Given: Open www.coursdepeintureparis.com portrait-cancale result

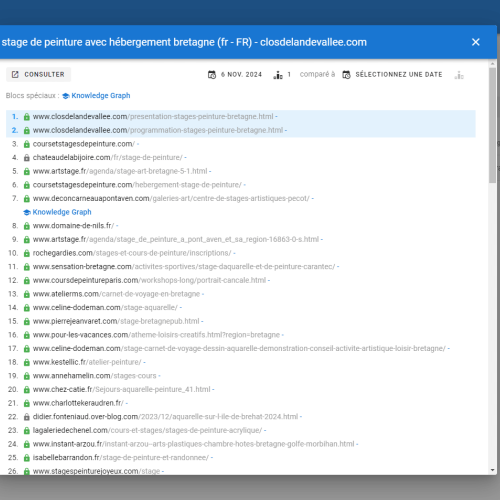Looking at the screenshot, I should point(149,280).
